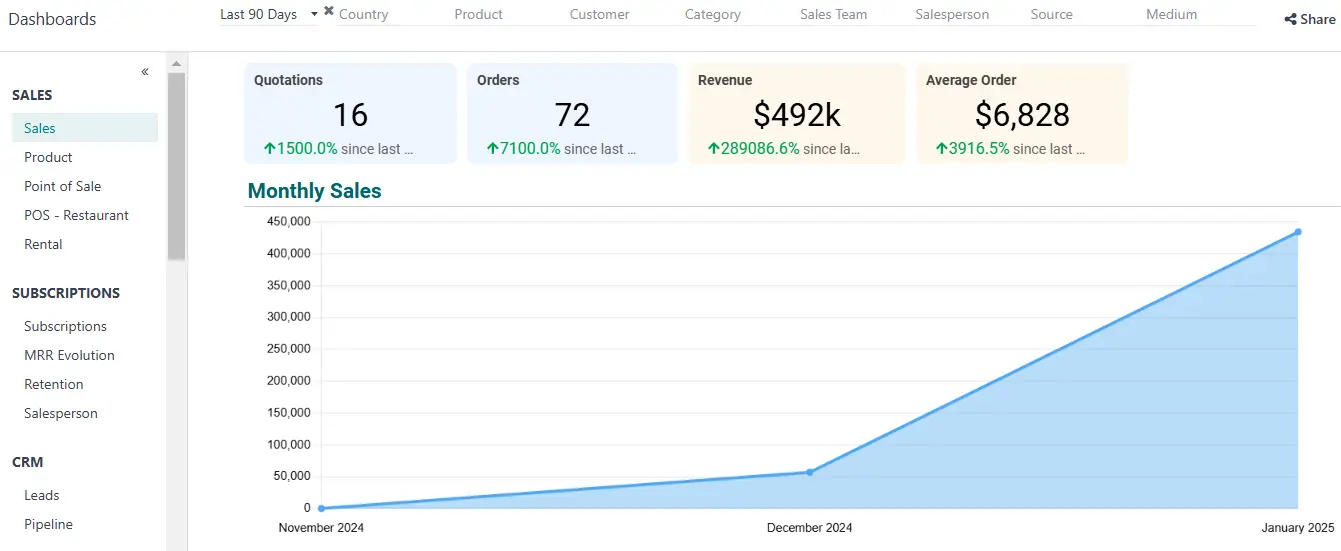Open the Product filter field
Screen dimensions: 1341x551
click(508, 15)
